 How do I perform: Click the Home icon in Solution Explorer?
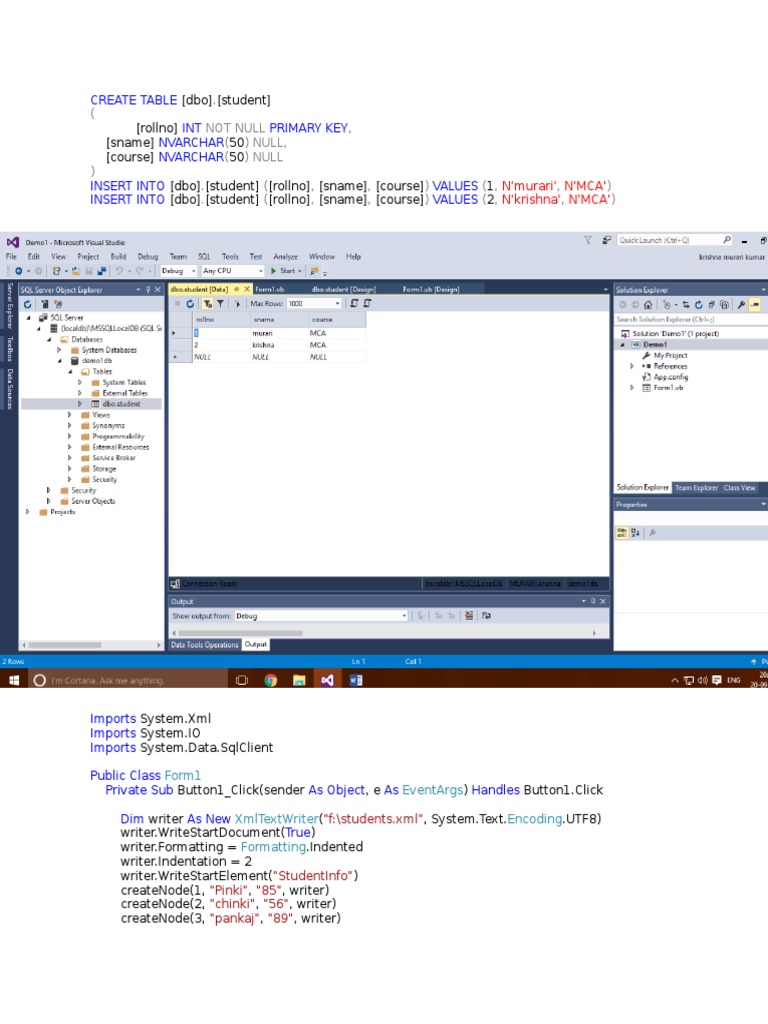pyautogui.click(x=648, y=304)
